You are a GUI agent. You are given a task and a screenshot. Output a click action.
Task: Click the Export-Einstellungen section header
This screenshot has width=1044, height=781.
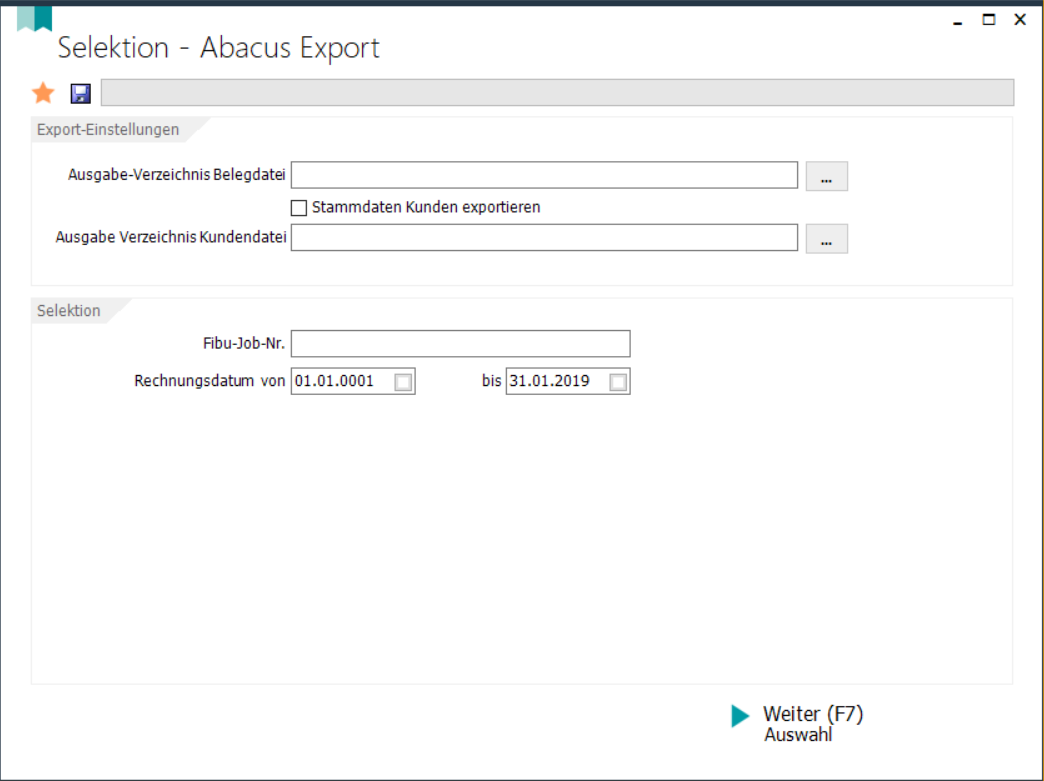pos(108,130)
